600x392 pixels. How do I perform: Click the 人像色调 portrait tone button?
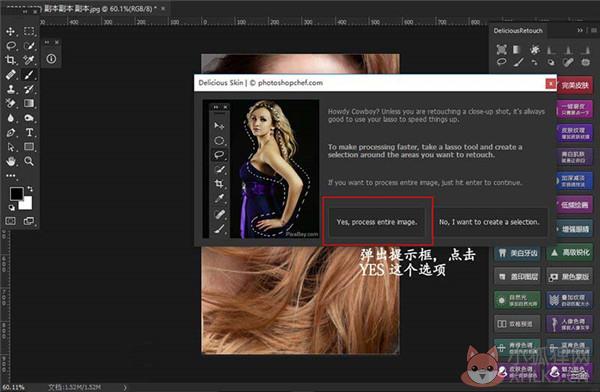pos(570,324)
